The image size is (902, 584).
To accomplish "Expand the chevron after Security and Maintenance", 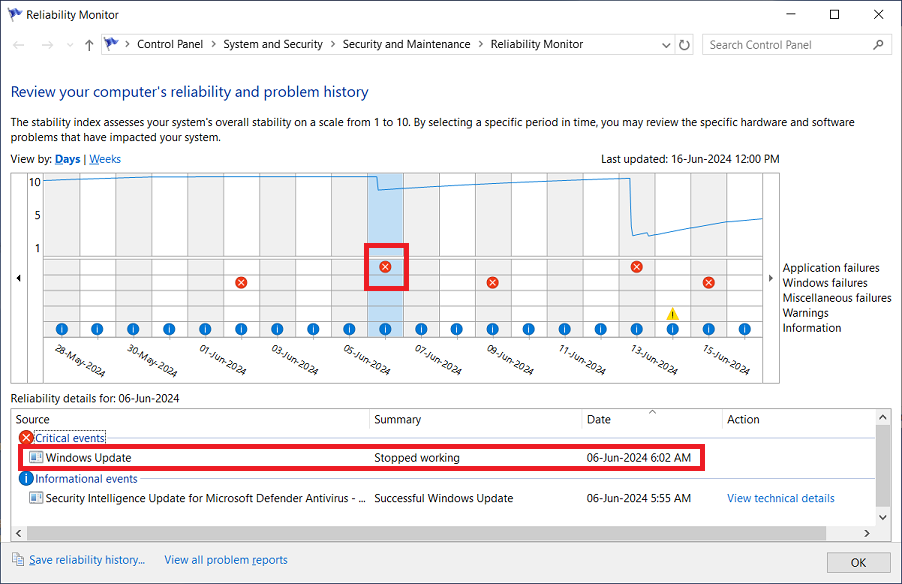I will [x=481, y=44].
